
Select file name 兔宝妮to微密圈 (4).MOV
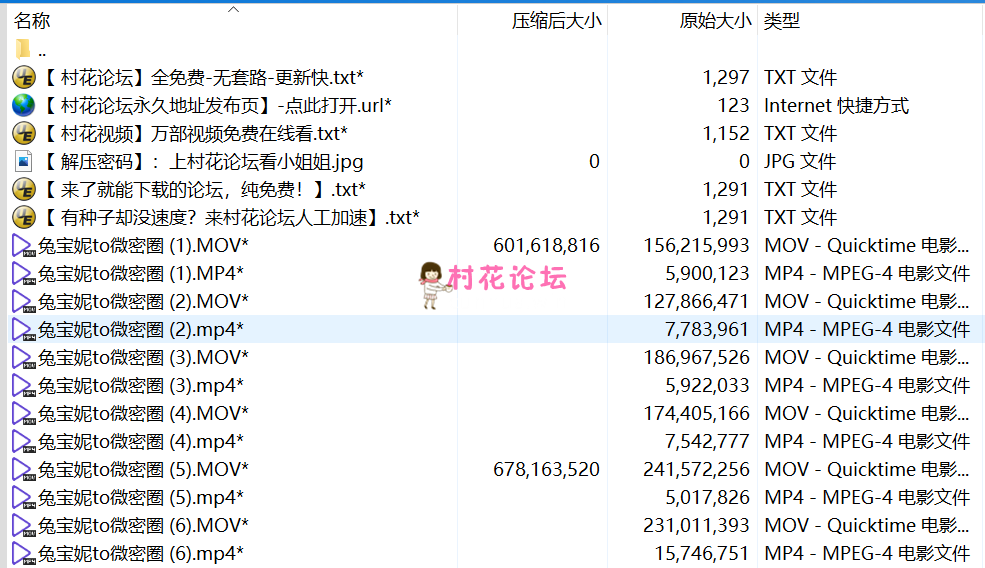tap(143, 413)
